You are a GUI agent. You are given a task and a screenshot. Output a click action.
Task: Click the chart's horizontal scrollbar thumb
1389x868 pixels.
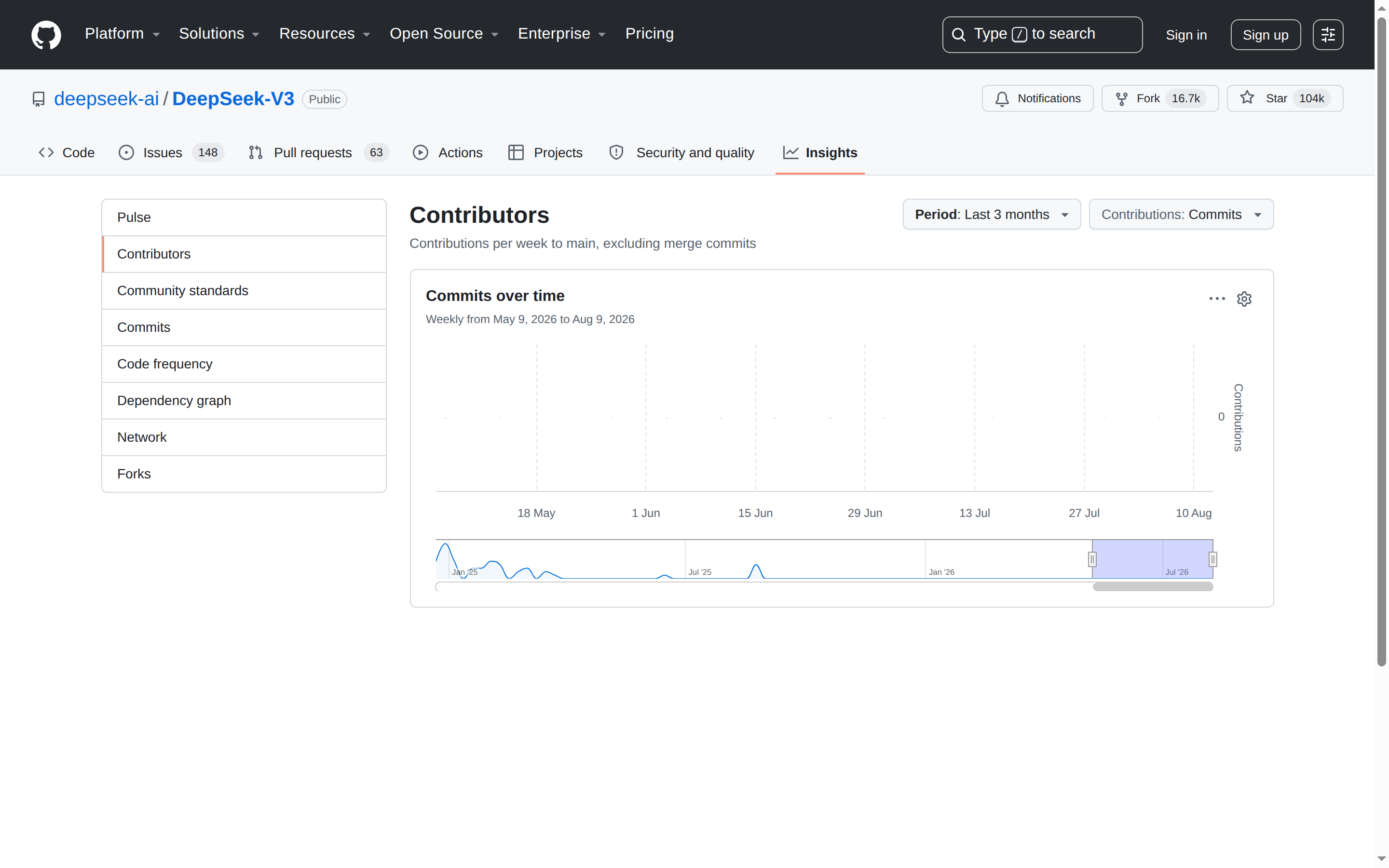1153,587
